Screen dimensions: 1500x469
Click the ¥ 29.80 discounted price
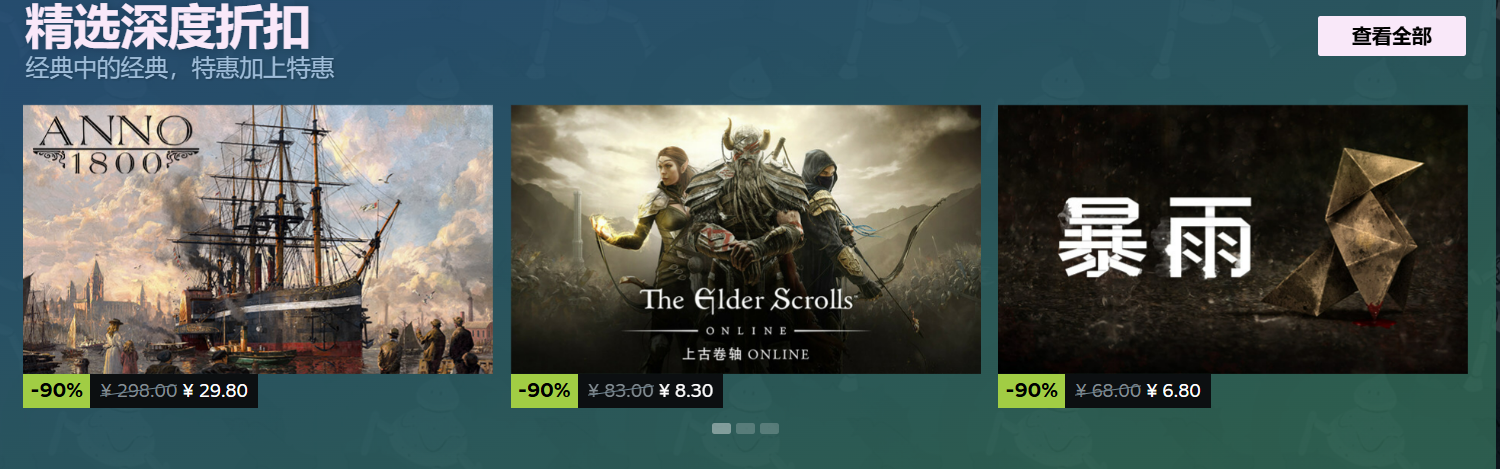[215, 391]
